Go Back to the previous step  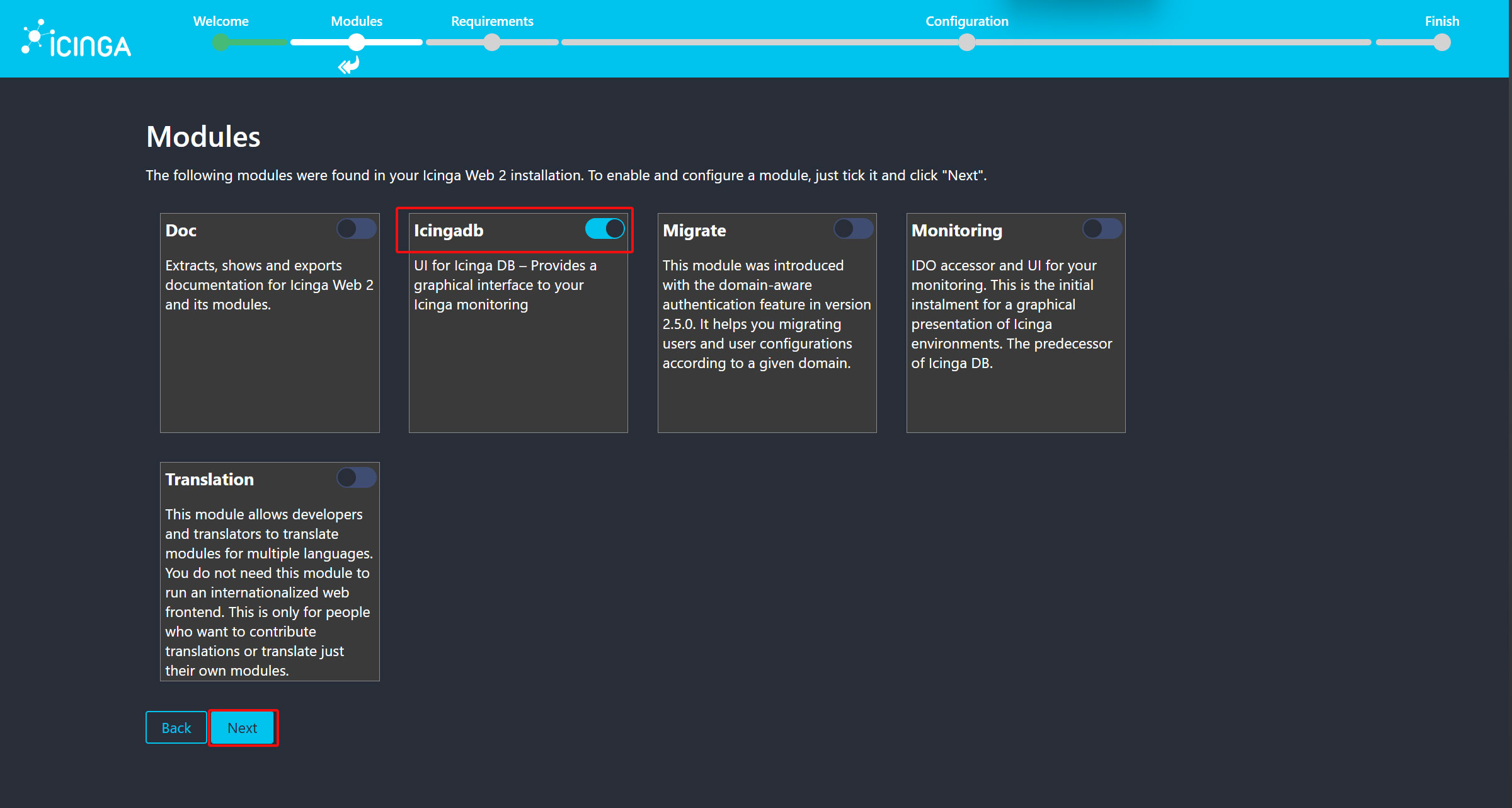[x=176, y=728]
